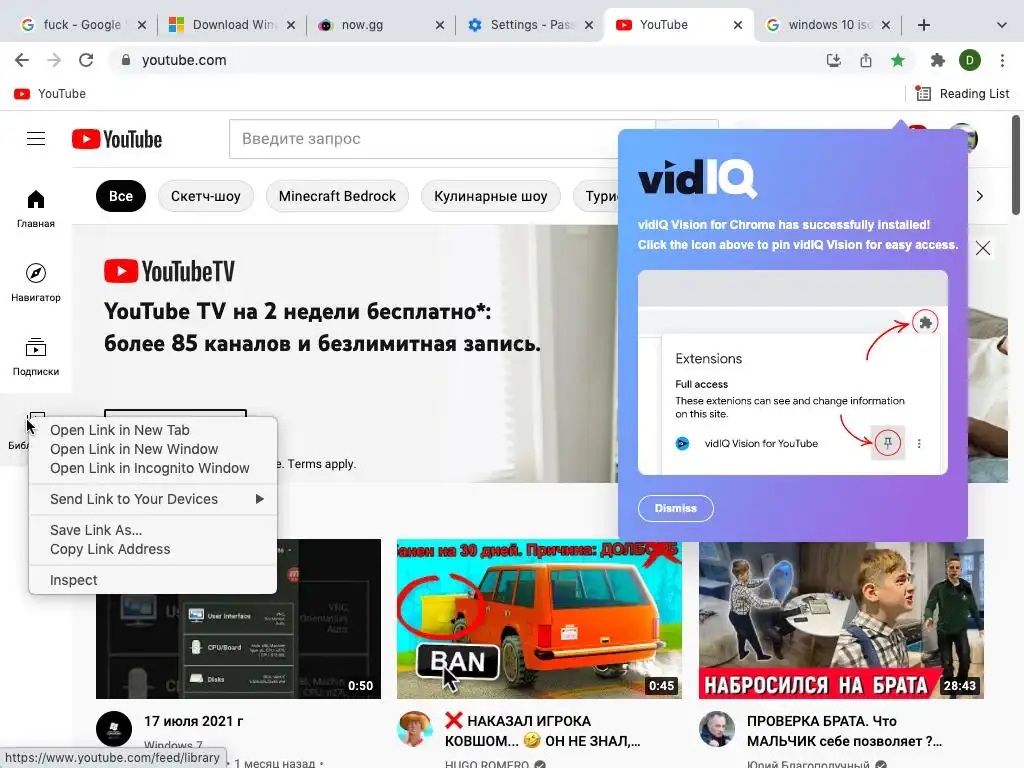The height and width of the screenshot is (768, 1024).
Task: Open Chrome profile D avatar
Action: pyautogui.click(x=970, y=61)
